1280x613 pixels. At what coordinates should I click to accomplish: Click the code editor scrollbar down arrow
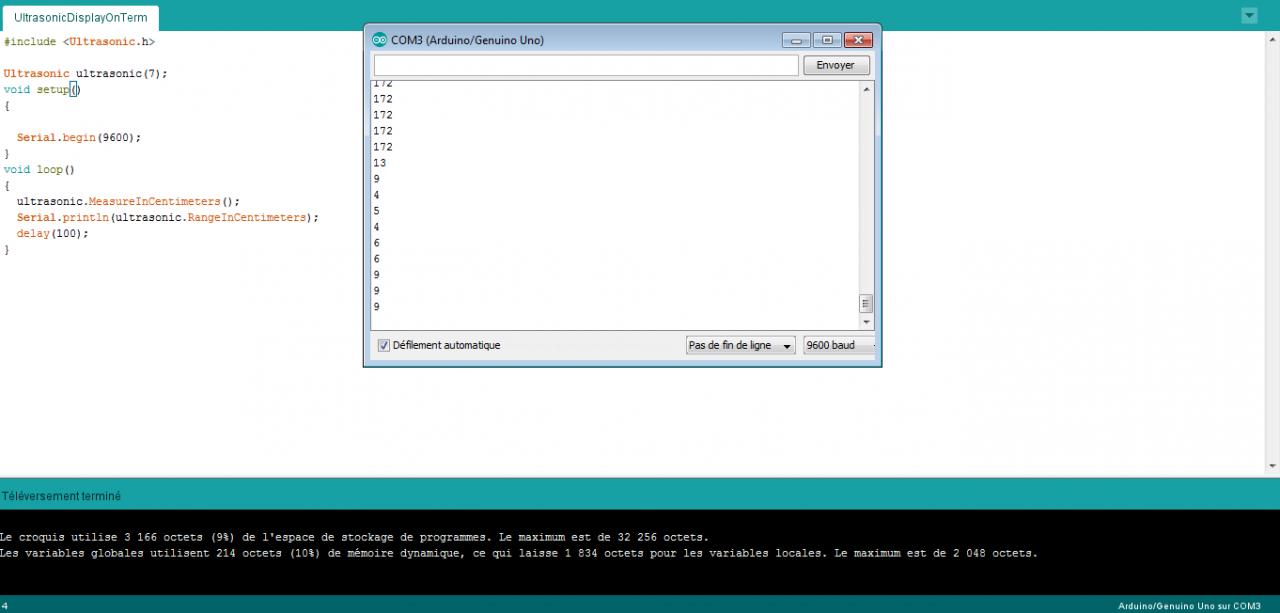pos(1272,466)
